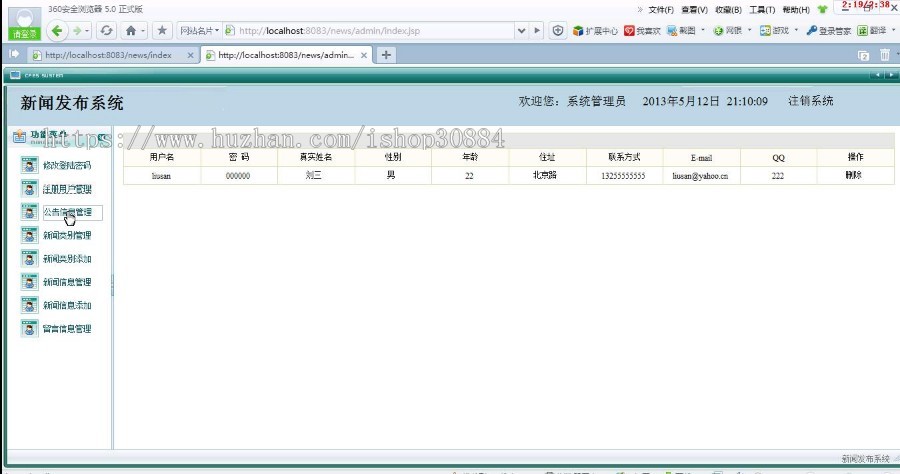Image resolution: width=900 pixels, height=474 pixels.
Task: Click the icon beside 公告信息管理
Action: (29, 212)
